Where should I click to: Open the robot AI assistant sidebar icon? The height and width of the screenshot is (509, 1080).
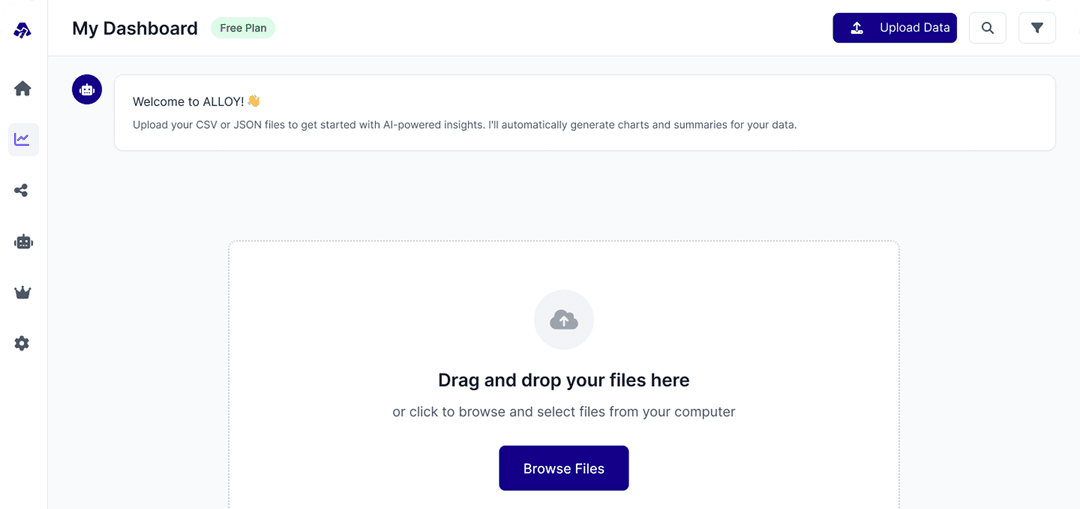23,242
